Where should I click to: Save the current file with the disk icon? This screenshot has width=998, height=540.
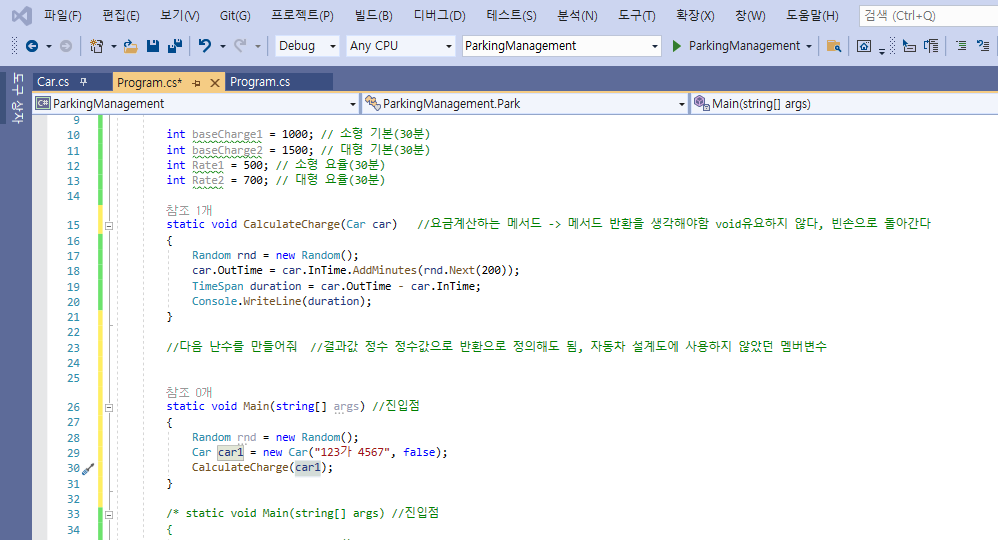(x=153, y=46)
